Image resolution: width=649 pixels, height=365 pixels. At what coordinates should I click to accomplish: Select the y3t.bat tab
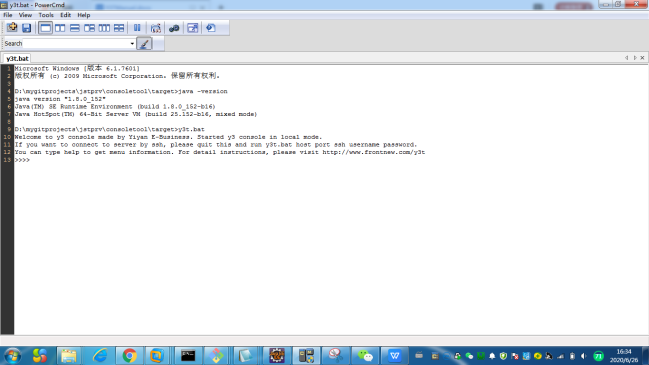point(17,58)
